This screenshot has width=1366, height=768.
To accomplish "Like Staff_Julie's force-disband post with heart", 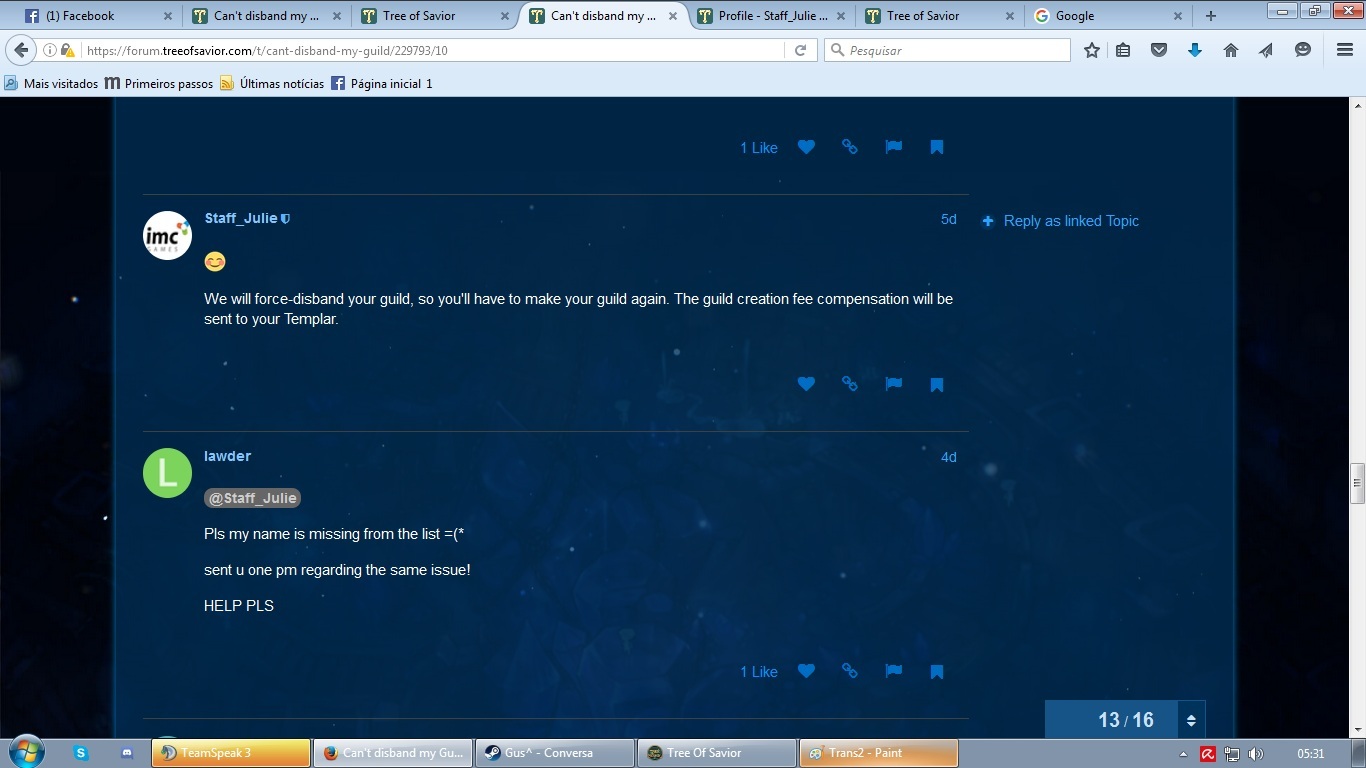I will pyautogui.click(x=806, y=384).
